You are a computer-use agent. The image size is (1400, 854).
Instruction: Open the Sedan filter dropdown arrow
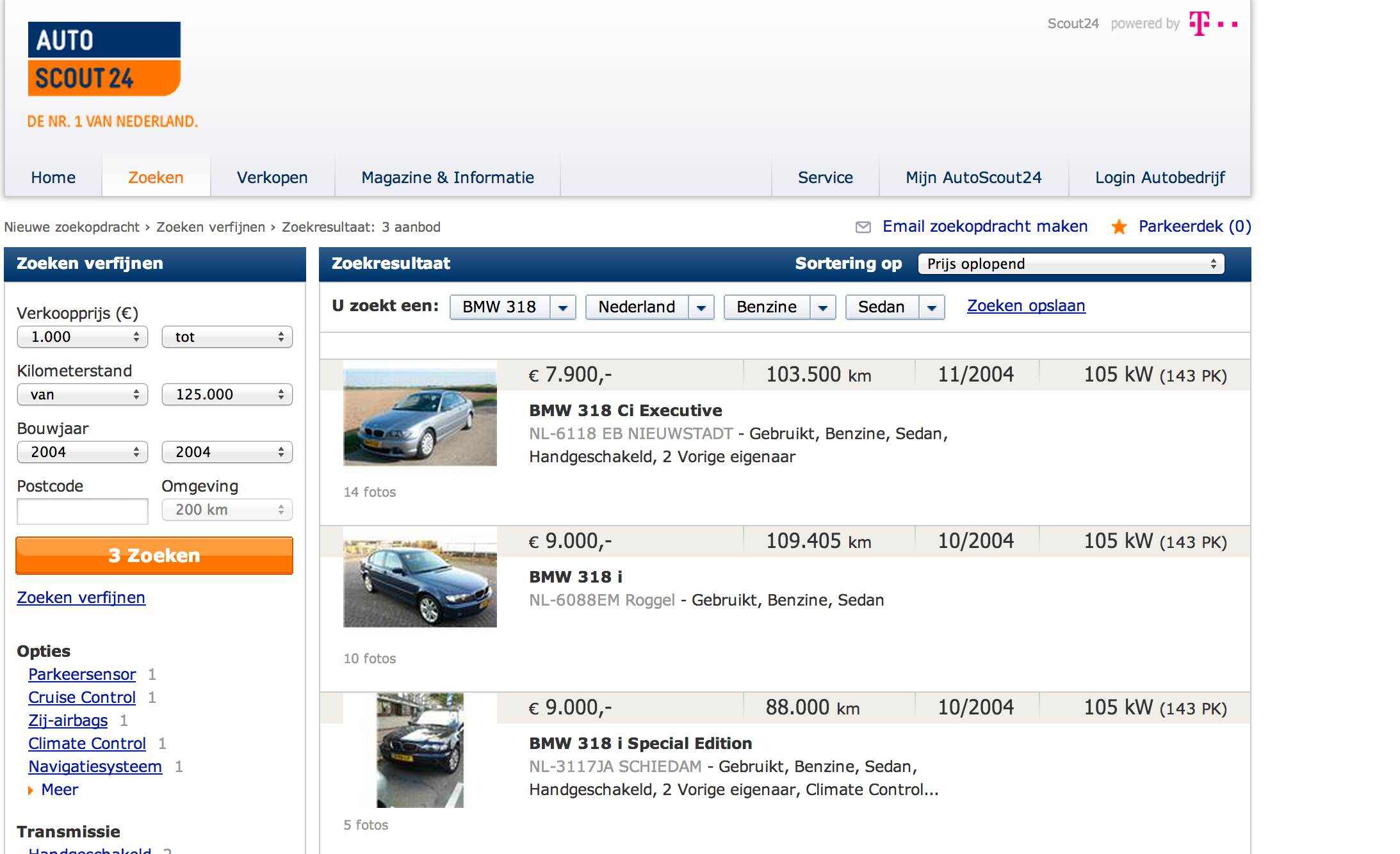coord(932,307)
